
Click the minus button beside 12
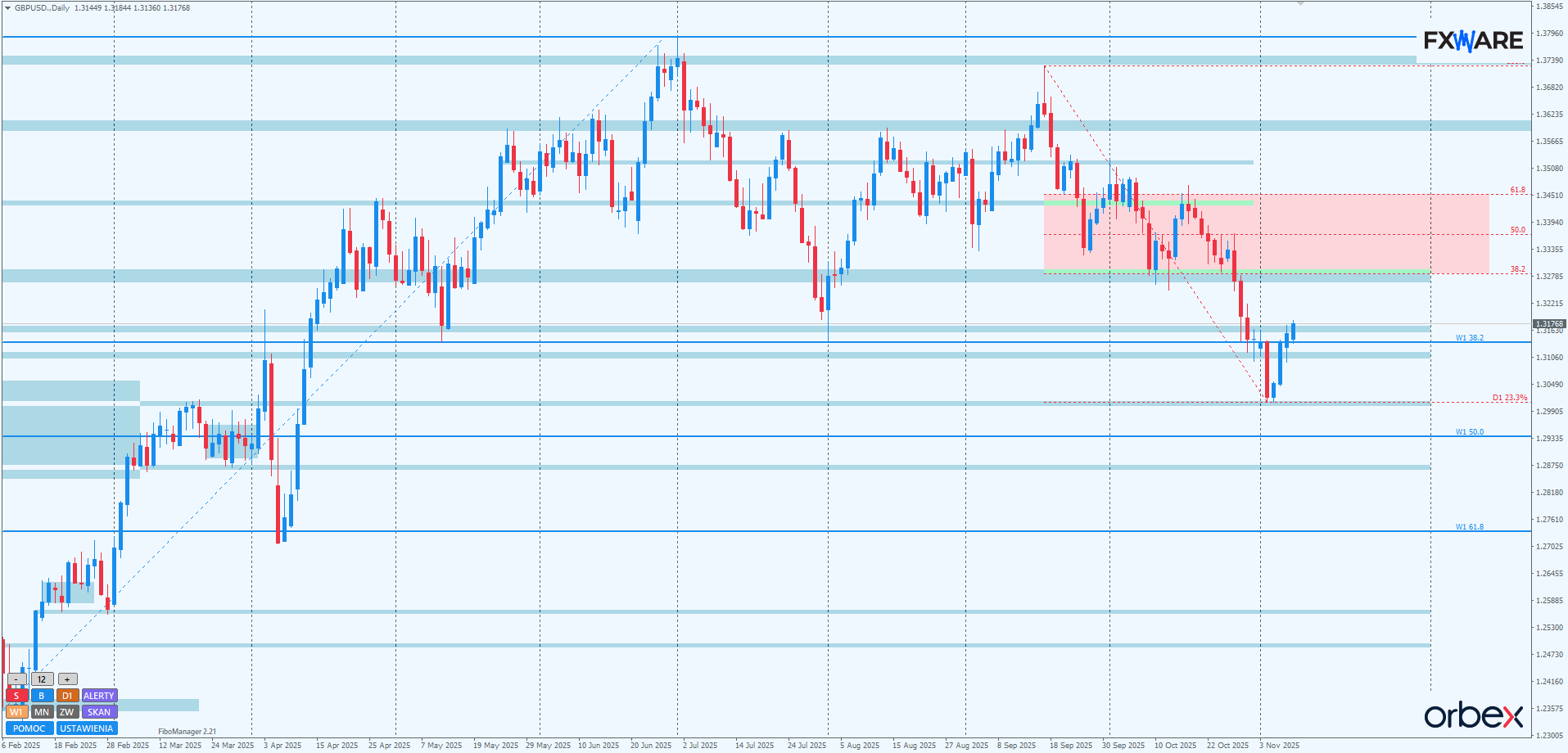[x=16, y=679]
